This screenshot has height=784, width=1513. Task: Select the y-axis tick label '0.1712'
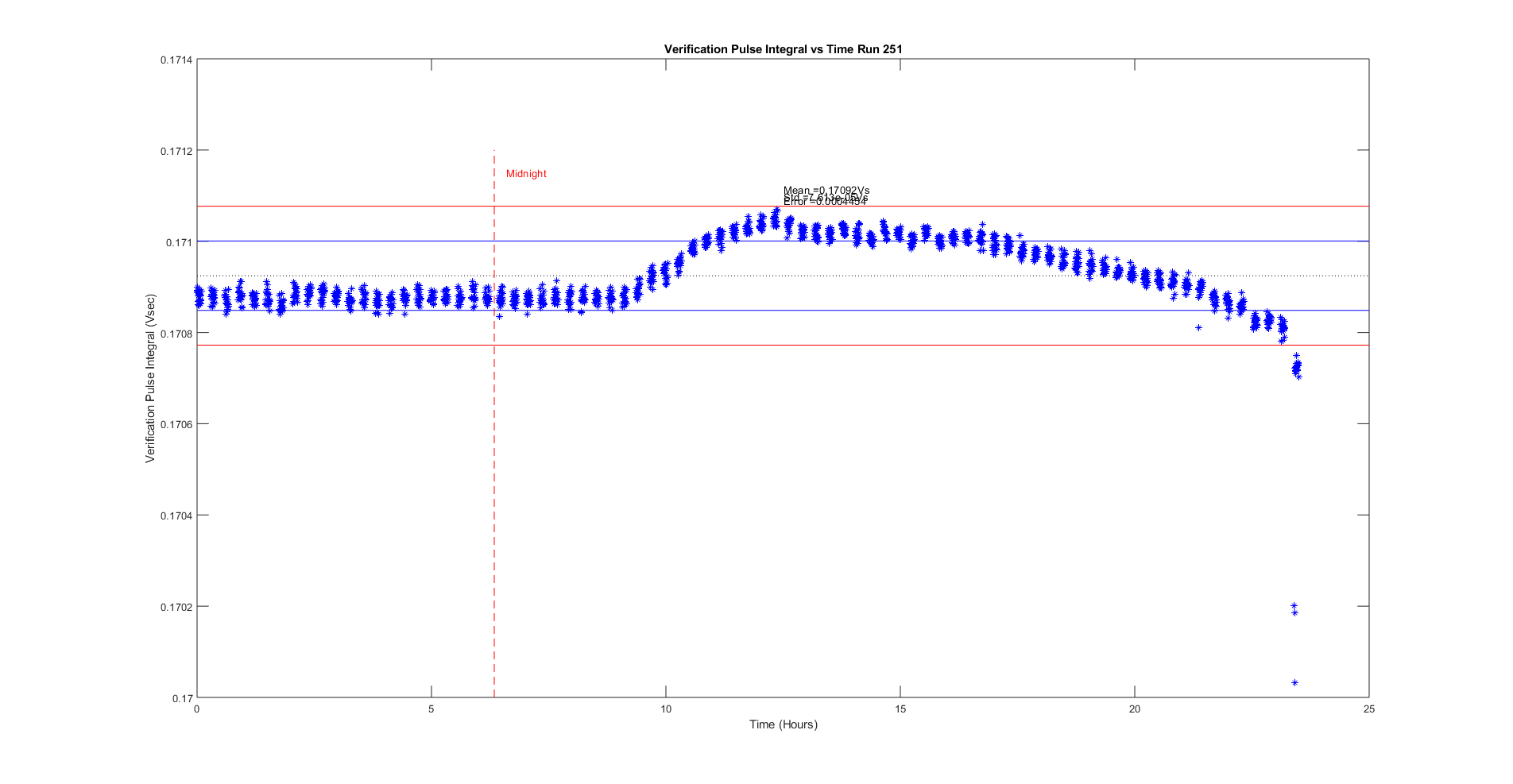[176, 151]
